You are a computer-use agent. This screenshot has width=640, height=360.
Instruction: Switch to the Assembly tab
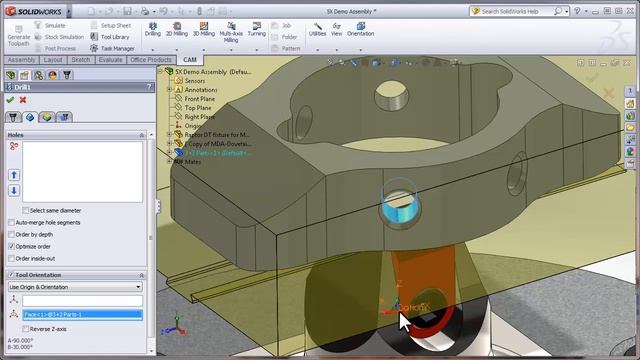point(22,60)
